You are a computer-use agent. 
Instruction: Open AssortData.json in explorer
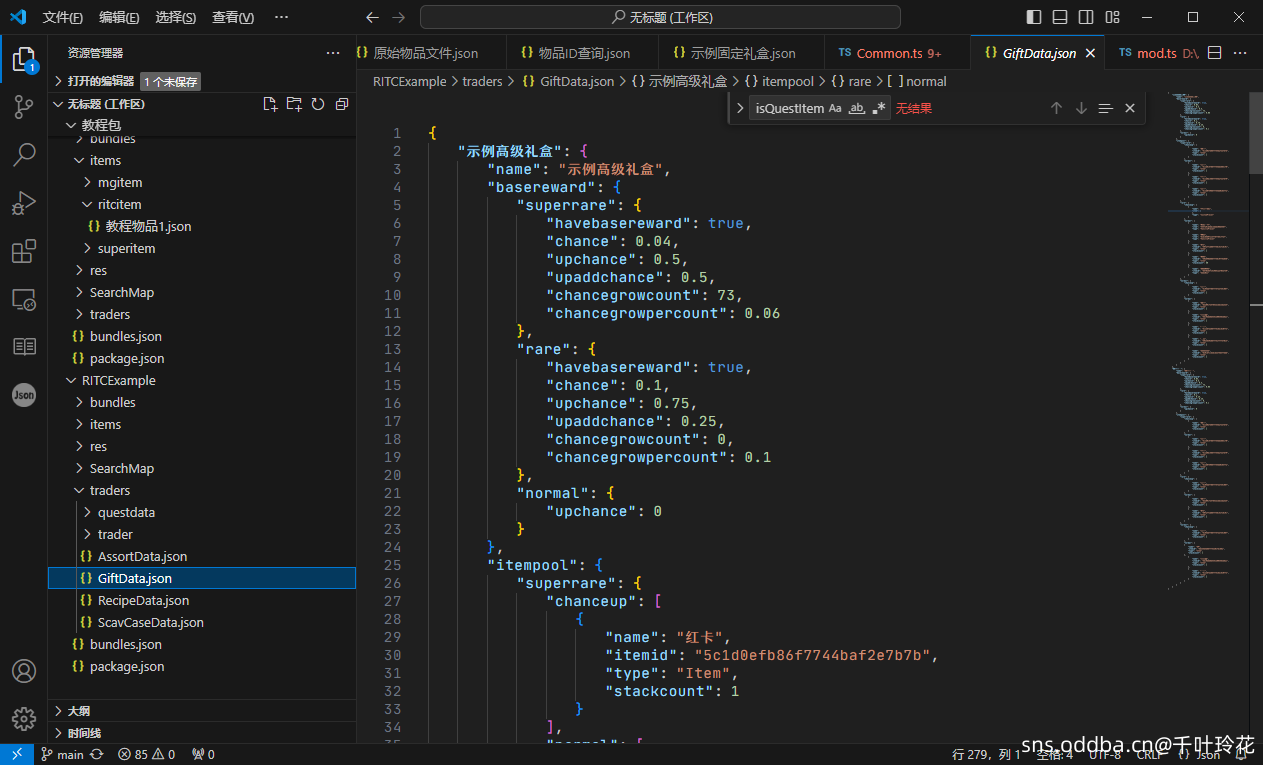point(202,556)
